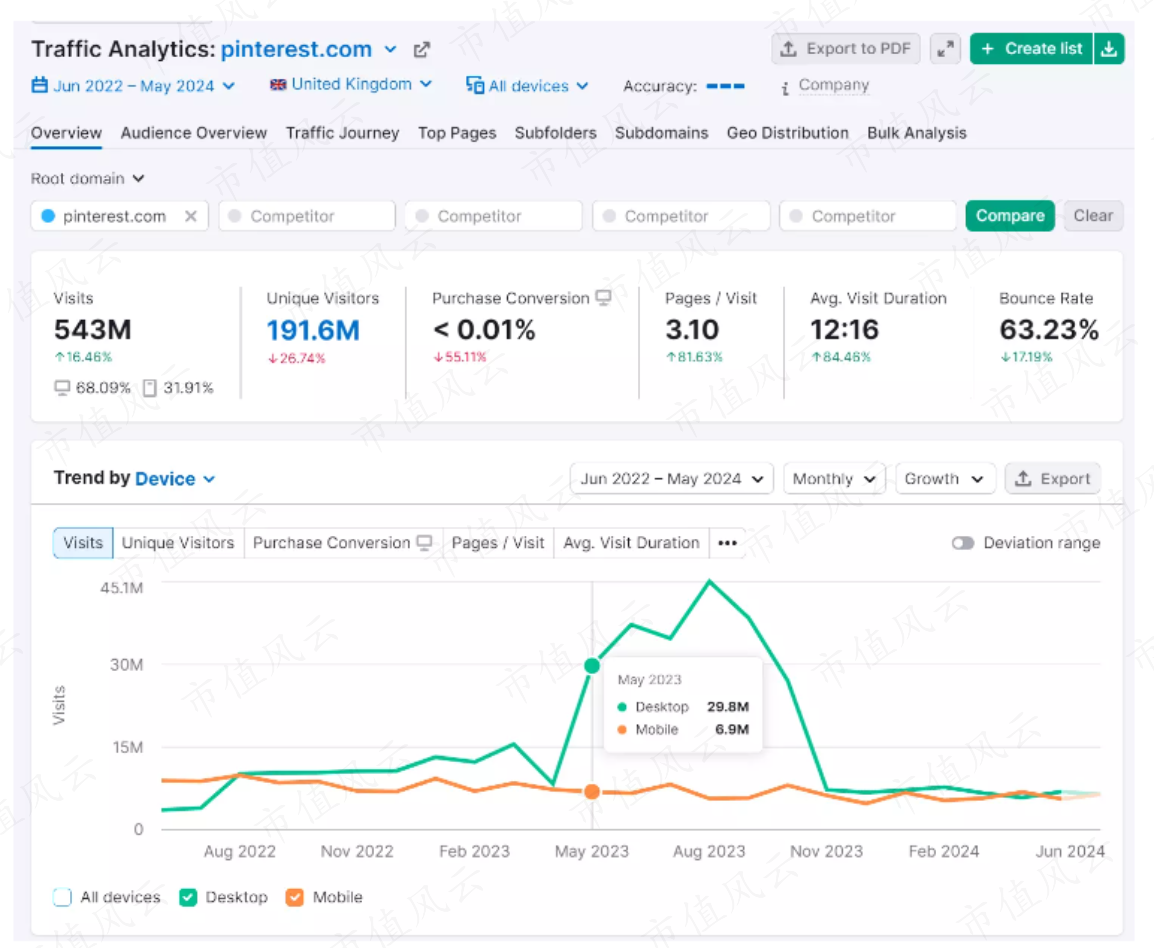Open the United Kingdom country dropdown

(x=351, y=85)
